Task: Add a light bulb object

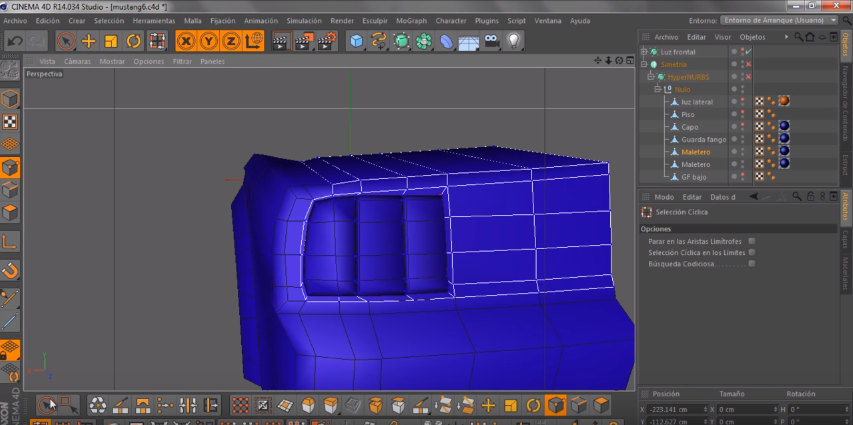Action: click(514, 41)
